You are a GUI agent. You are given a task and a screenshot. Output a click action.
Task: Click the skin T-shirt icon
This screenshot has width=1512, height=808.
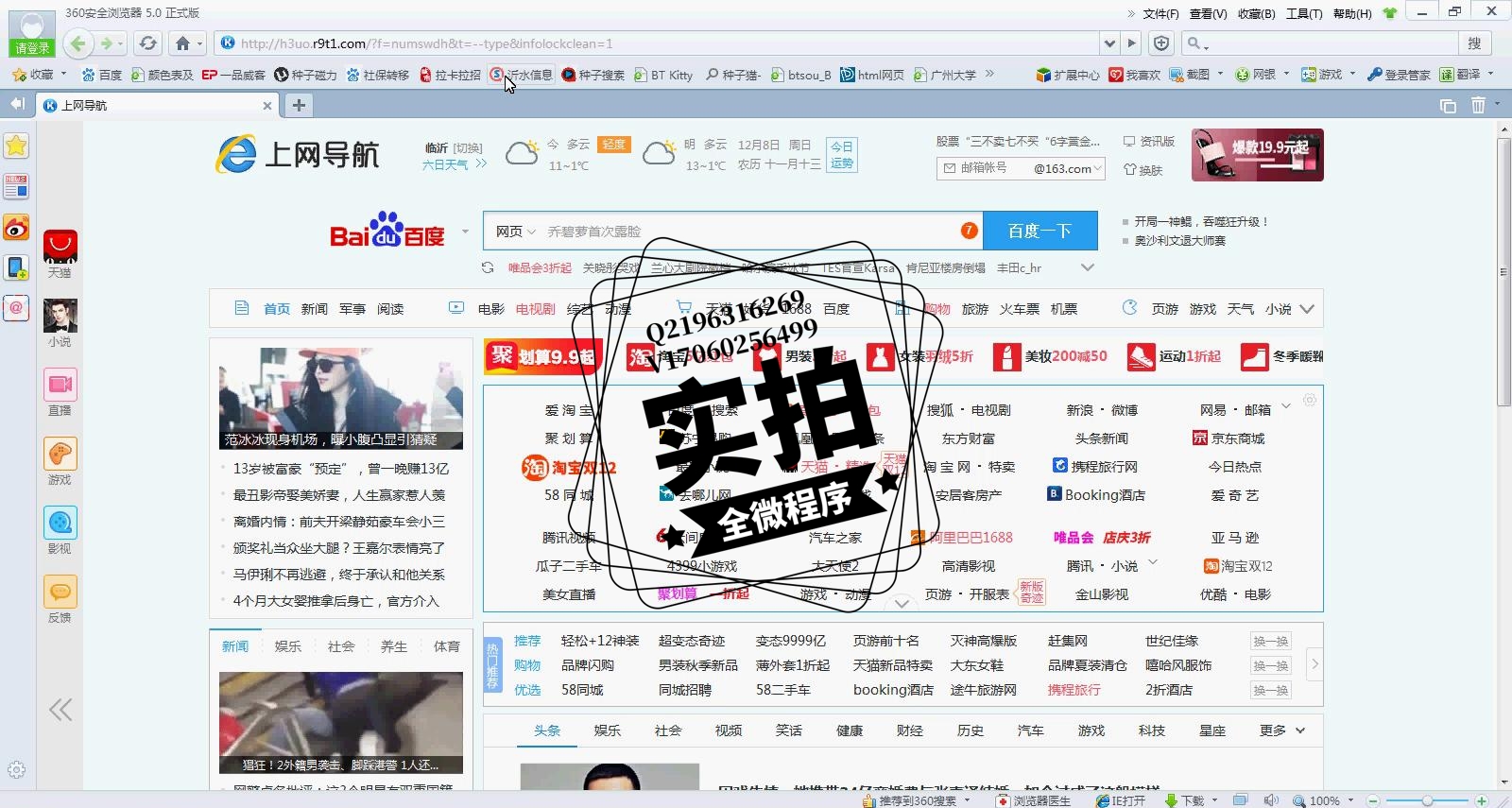tap(1389, 13)
